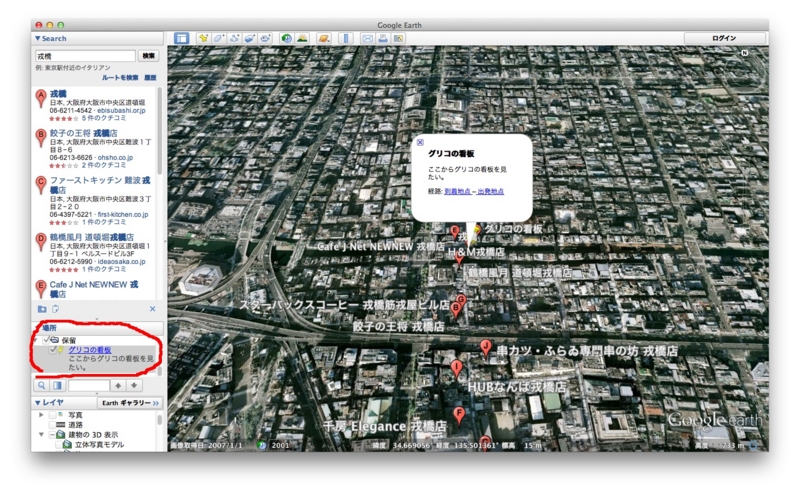Select the Add Polygon tool
This screenshot has height=495, width=800.
click(219, 38)
